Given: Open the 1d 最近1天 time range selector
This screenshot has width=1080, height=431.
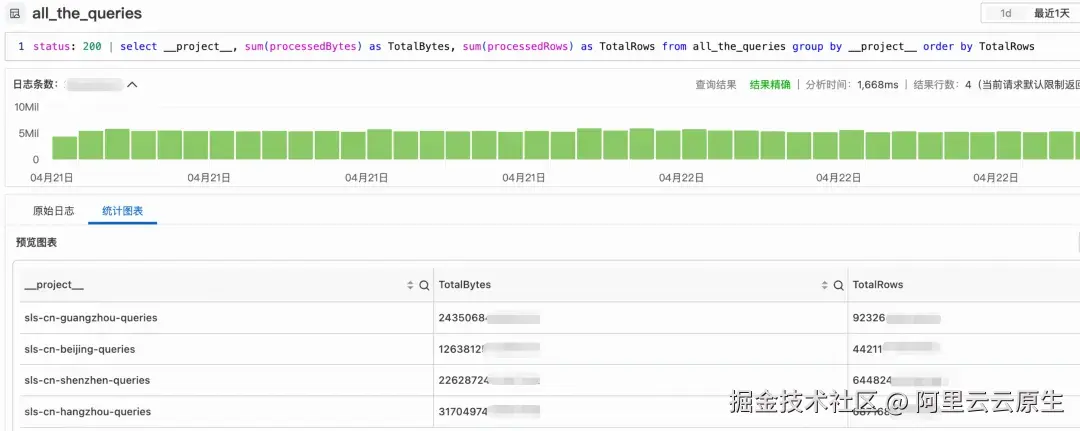Looking at the screenshot, I should tap(1030, 13).
